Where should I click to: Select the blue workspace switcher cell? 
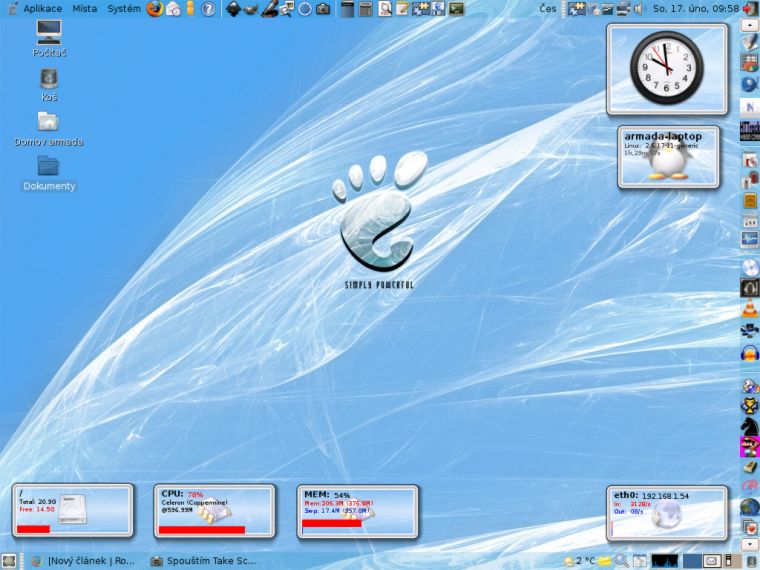click(x=692, y=561)
